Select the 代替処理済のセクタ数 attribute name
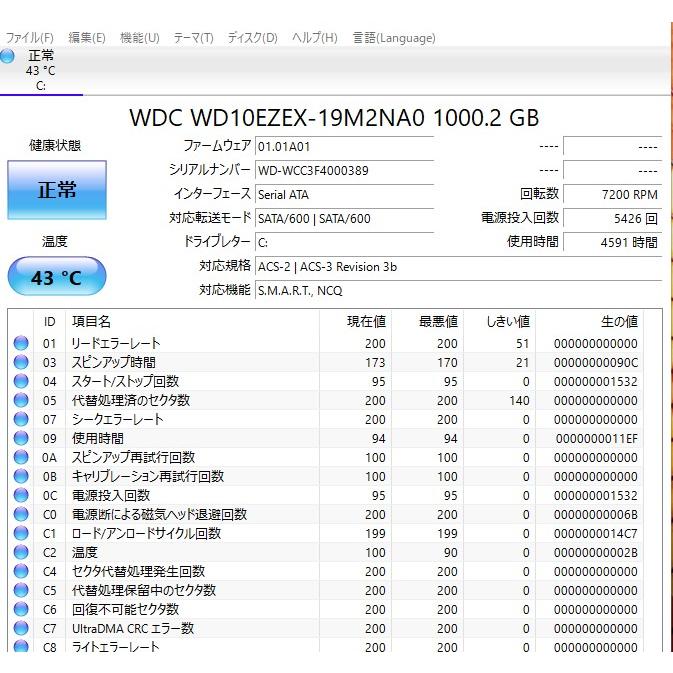Image resolution: width=673 pixels, height=673 pixels. tap(130, 400)
